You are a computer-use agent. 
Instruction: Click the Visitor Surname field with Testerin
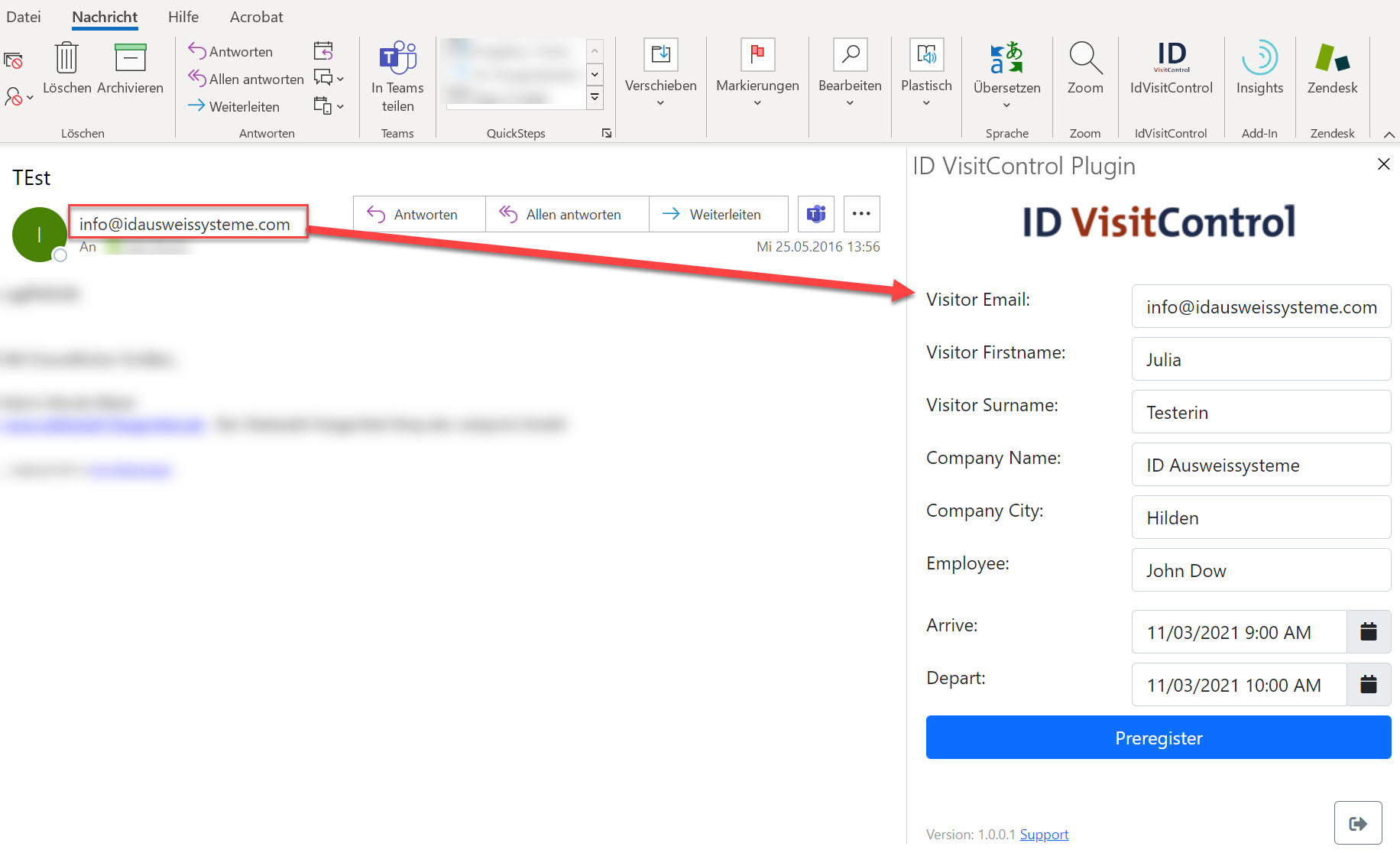(1261, 412)
